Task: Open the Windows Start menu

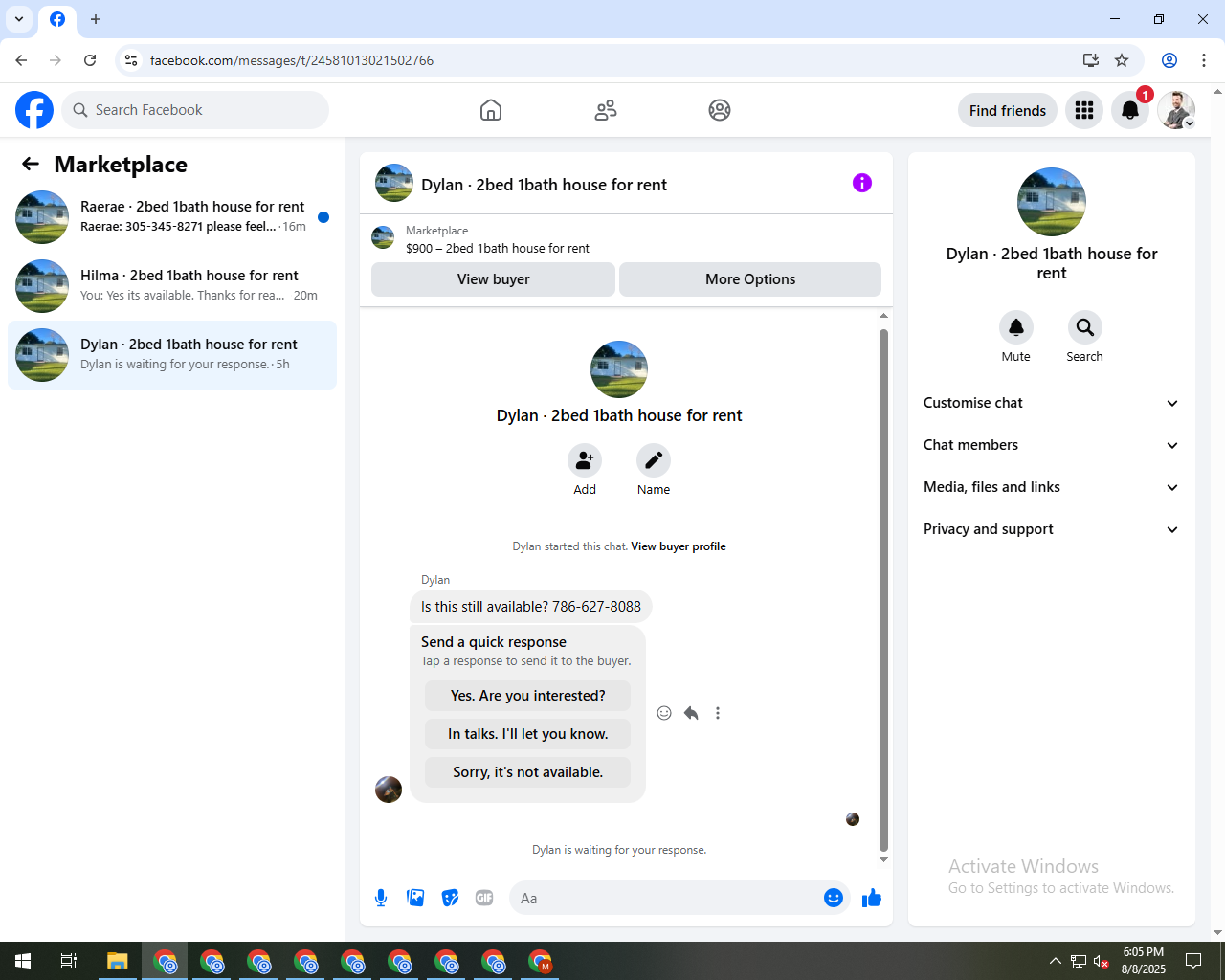Action: [23, 961]
